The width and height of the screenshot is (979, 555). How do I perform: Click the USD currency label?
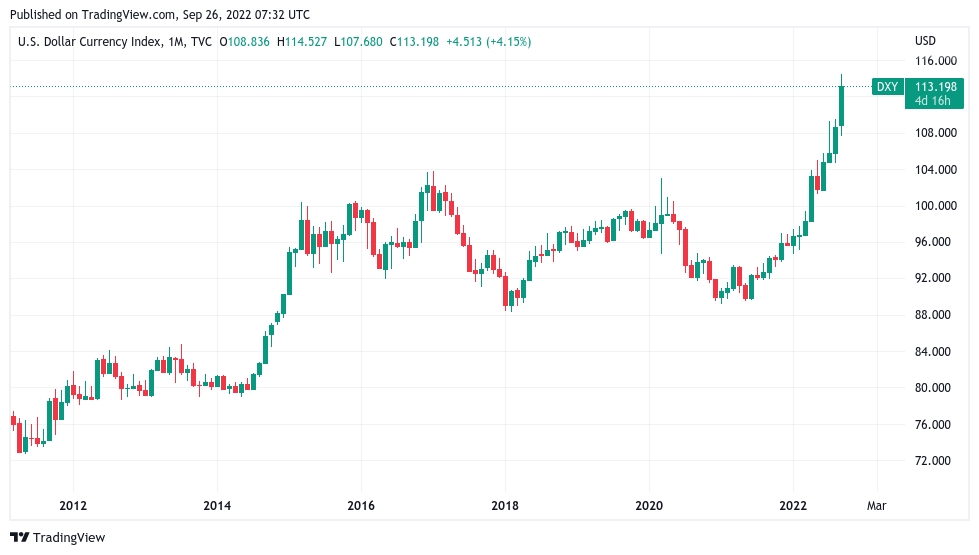(x=925, y=41)
